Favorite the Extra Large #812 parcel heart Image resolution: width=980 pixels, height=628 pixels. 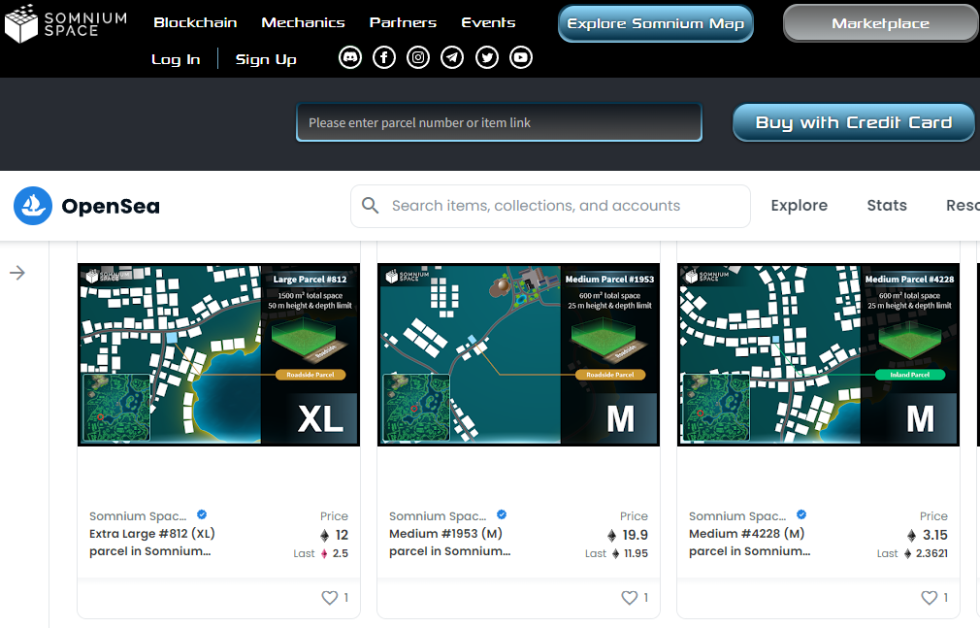pyautogui.click(x=329, y=597)
